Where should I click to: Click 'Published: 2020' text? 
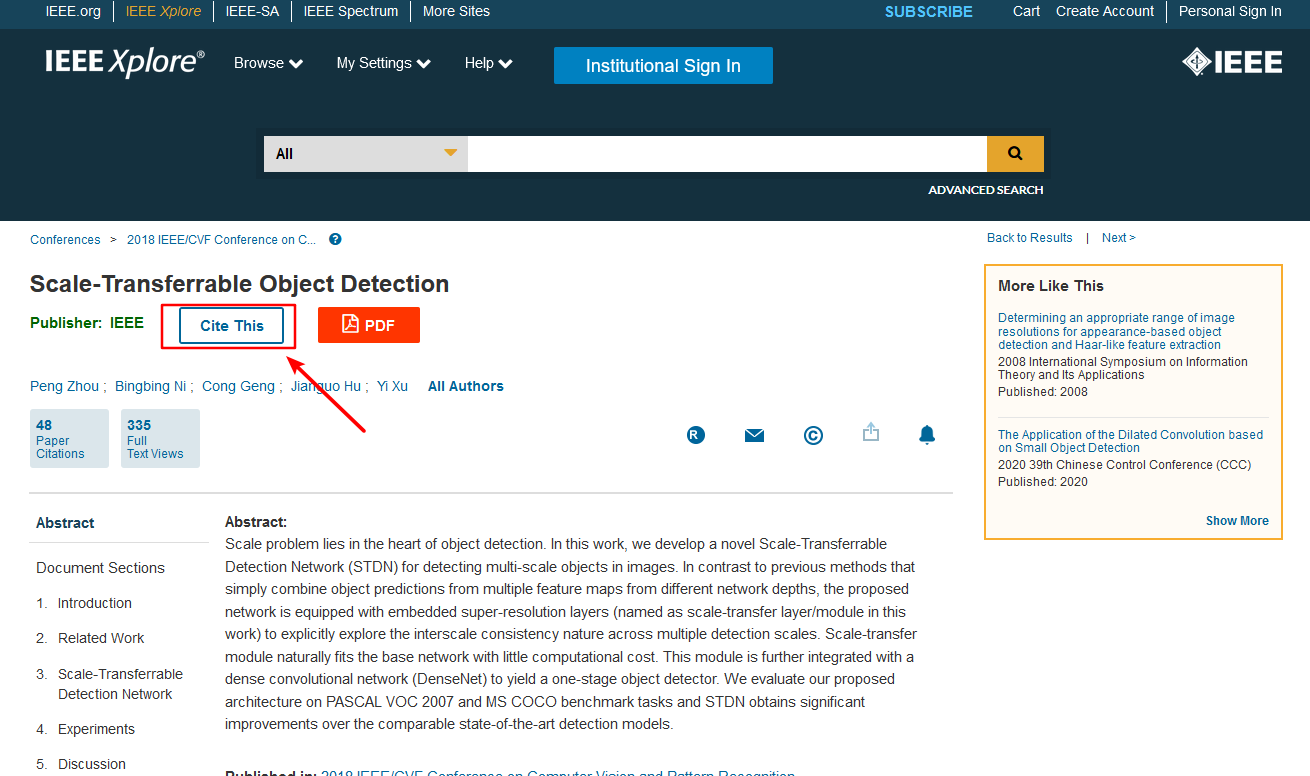1042,482
